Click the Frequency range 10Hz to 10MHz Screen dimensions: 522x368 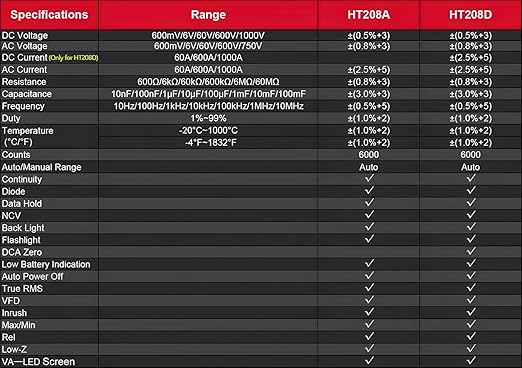pos(208,106)
